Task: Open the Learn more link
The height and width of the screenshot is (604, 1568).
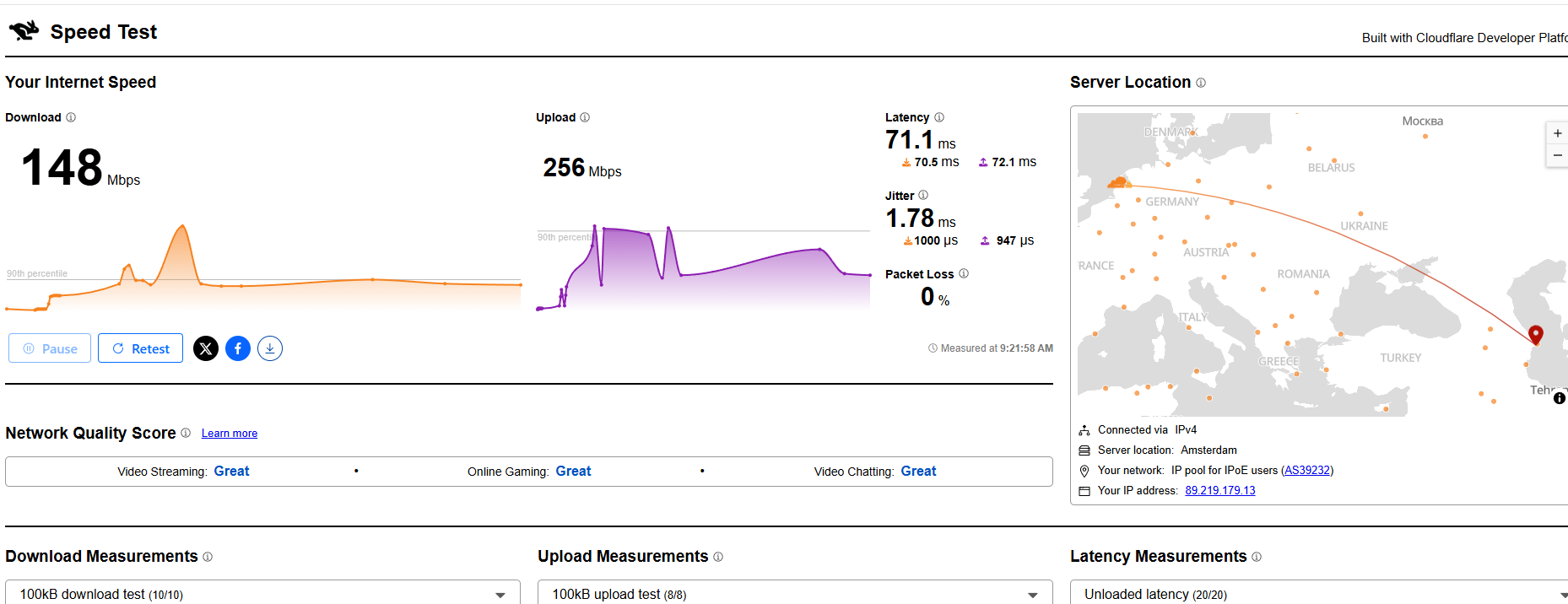Action: click(x=230, y=434)
